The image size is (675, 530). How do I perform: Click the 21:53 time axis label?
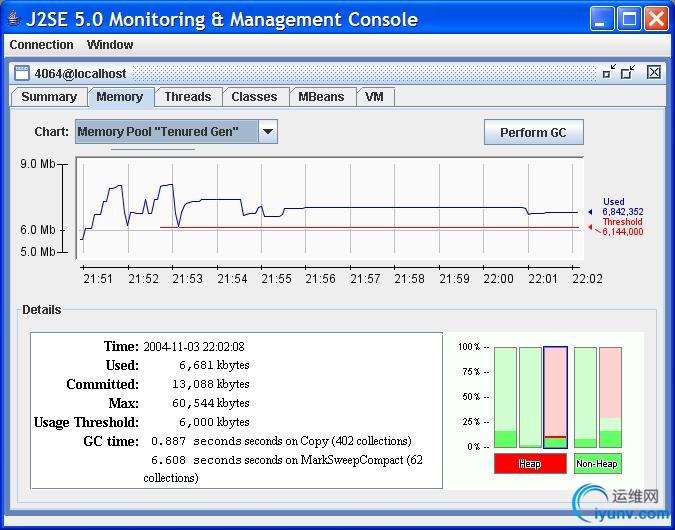pos(187,279)
